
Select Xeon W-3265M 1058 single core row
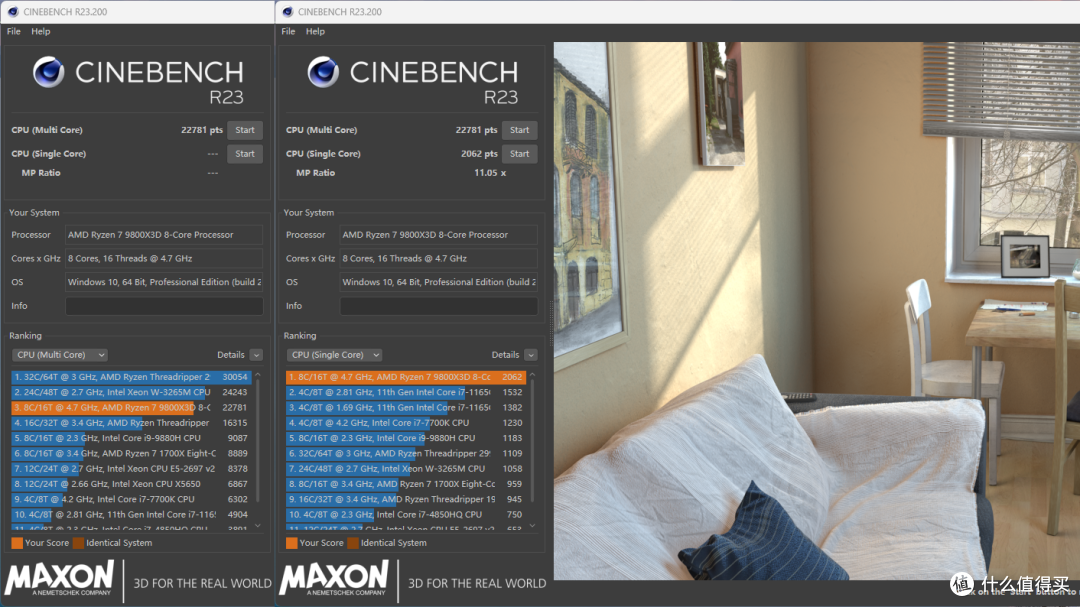coord(406,469)
